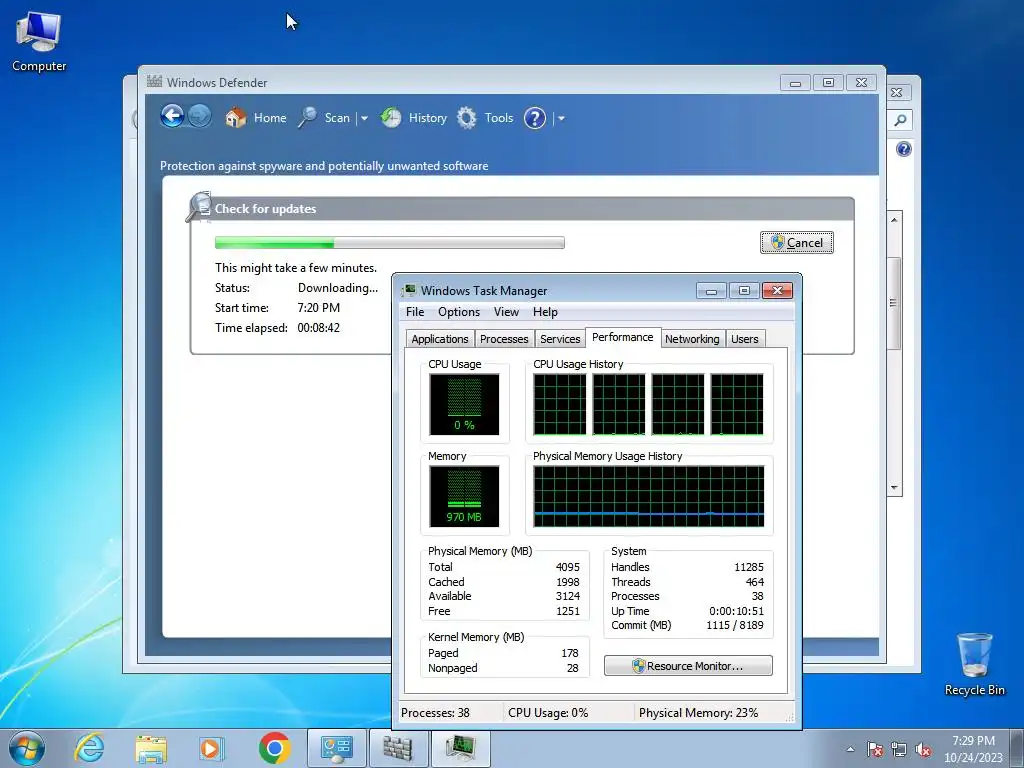
Task: Click the Windows Defender title bar icon
Action: (x=154, y=82)
